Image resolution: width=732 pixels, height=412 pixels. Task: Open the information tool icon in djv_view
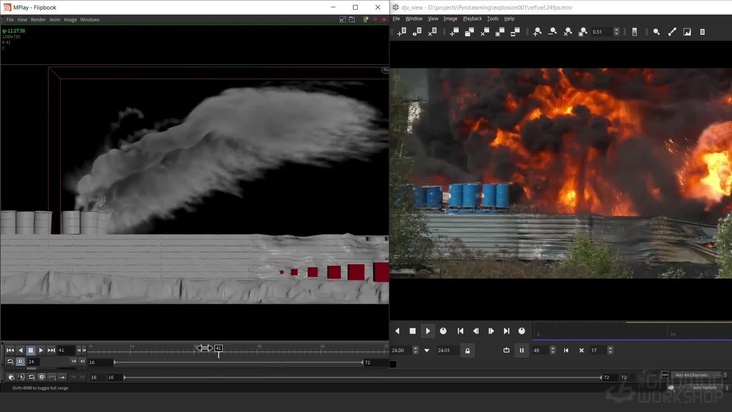[x=702, y=32]
